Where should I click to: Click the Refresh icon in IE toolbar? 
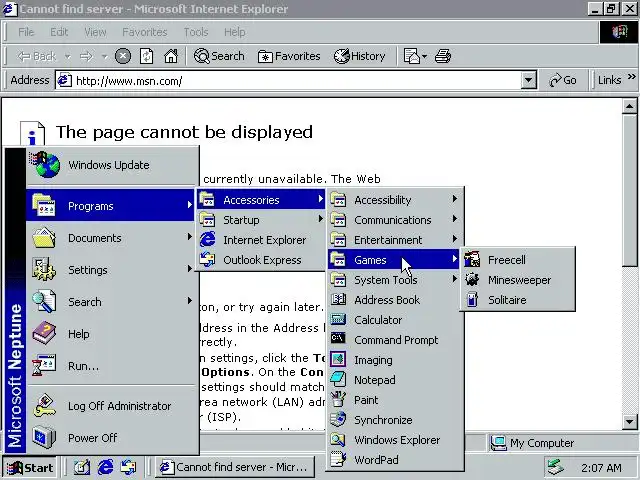[x=147, y=56]
